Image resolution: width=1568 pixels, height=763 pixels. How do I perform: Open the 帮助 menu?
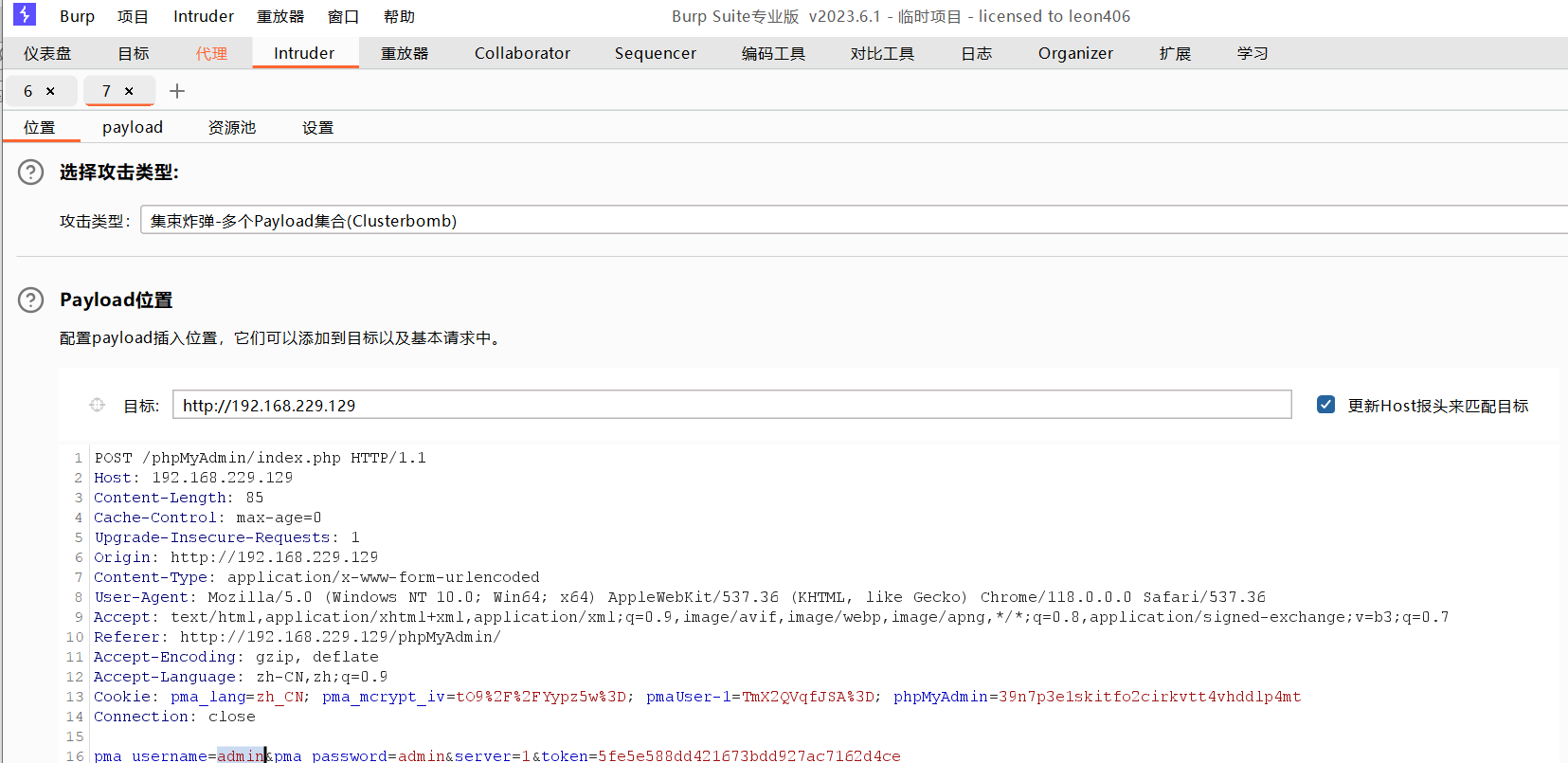(399, 16)
